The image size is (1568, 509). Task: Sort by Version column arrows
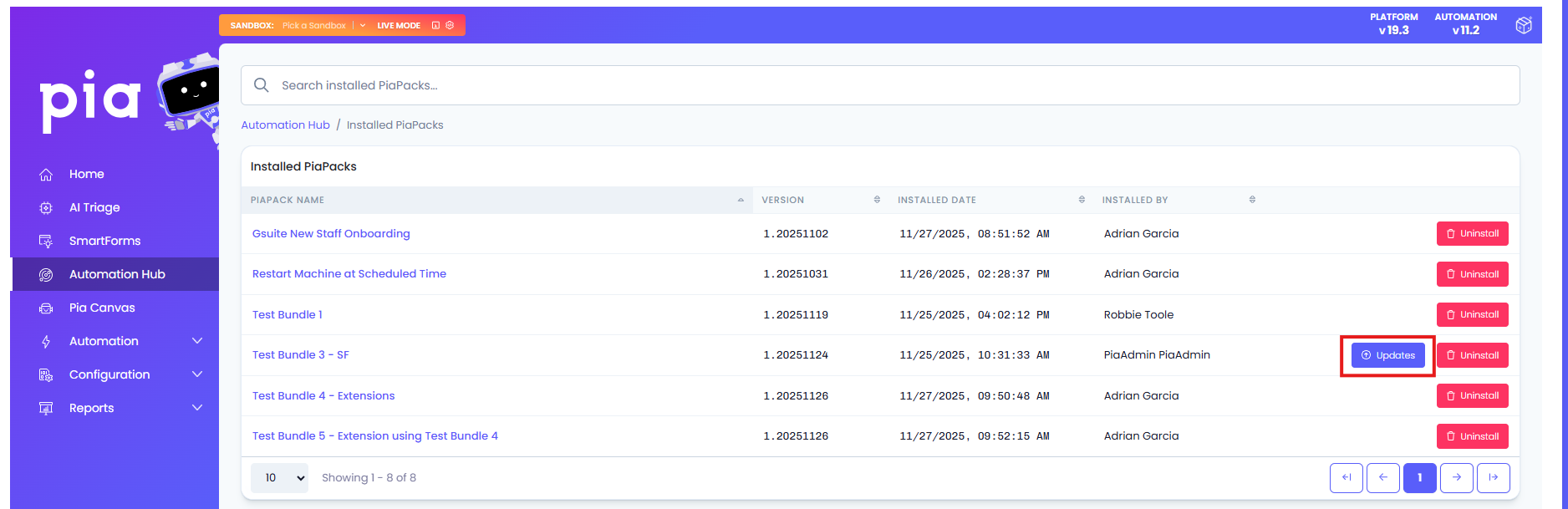coord(877,200)
